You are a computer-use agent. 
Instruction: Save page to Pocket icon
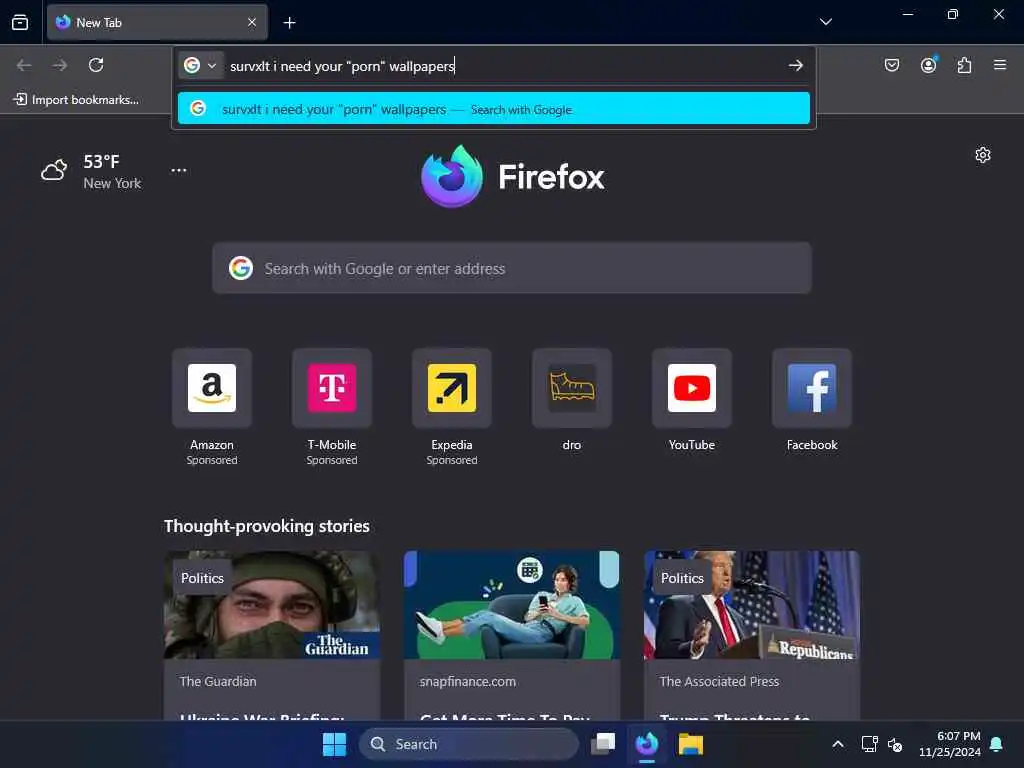(x=891, y=65)
